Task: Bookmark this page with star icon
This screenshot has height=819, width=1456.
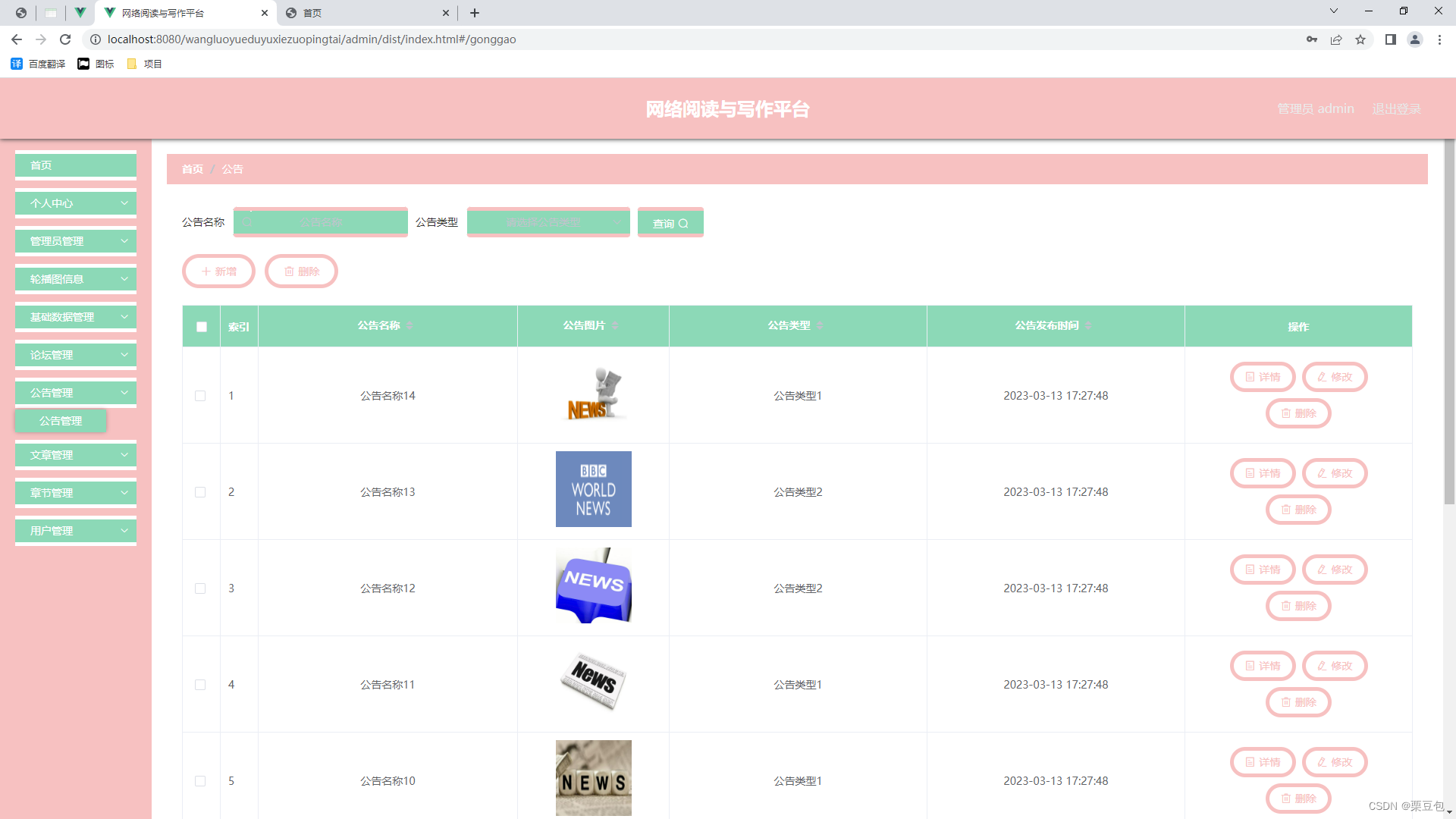Action: pyautogui.click(x=1360, y=39)
